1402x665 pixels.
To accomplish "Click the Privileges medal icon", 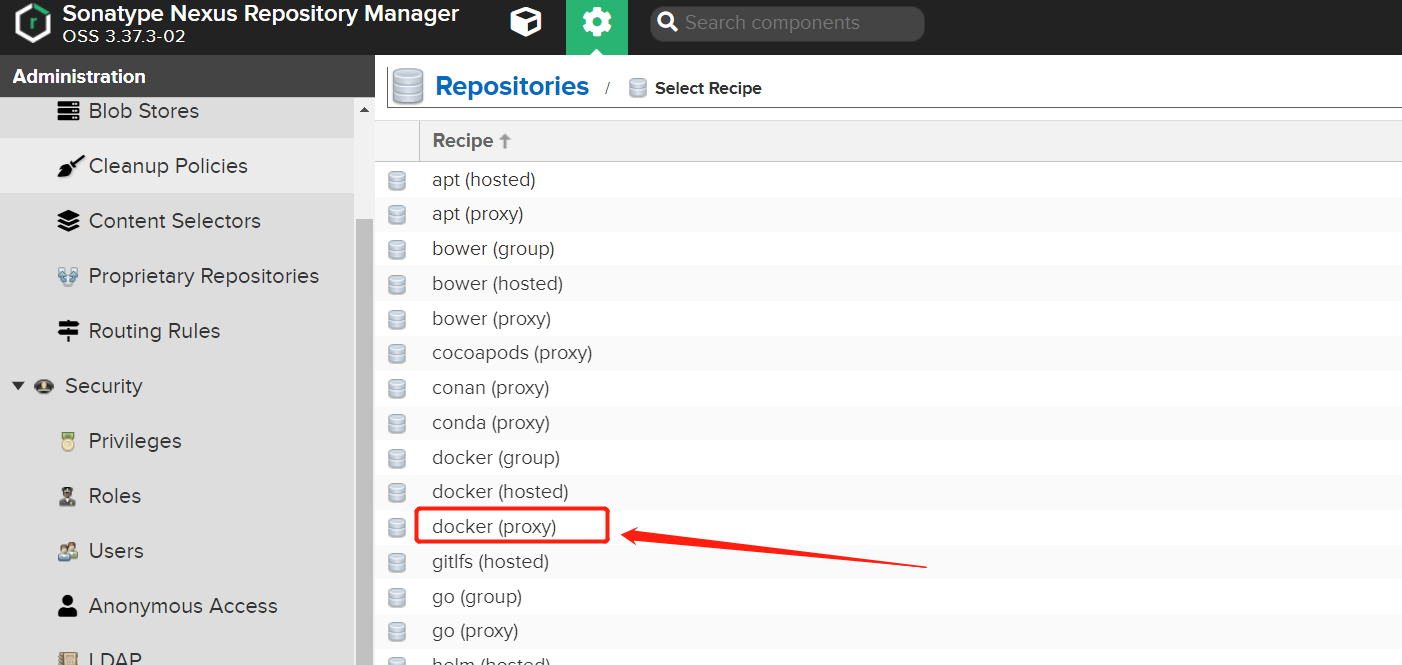I will pos(68,441).
